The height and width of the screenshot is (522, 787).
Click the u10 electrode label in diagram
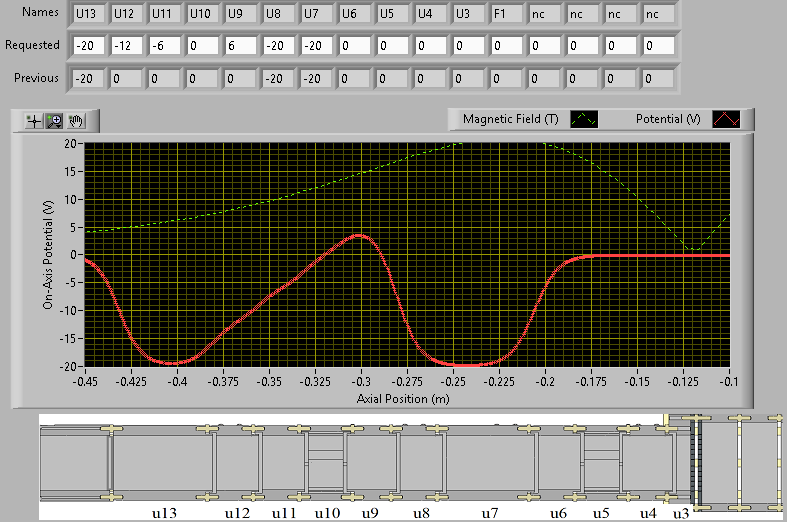[327, 513]
